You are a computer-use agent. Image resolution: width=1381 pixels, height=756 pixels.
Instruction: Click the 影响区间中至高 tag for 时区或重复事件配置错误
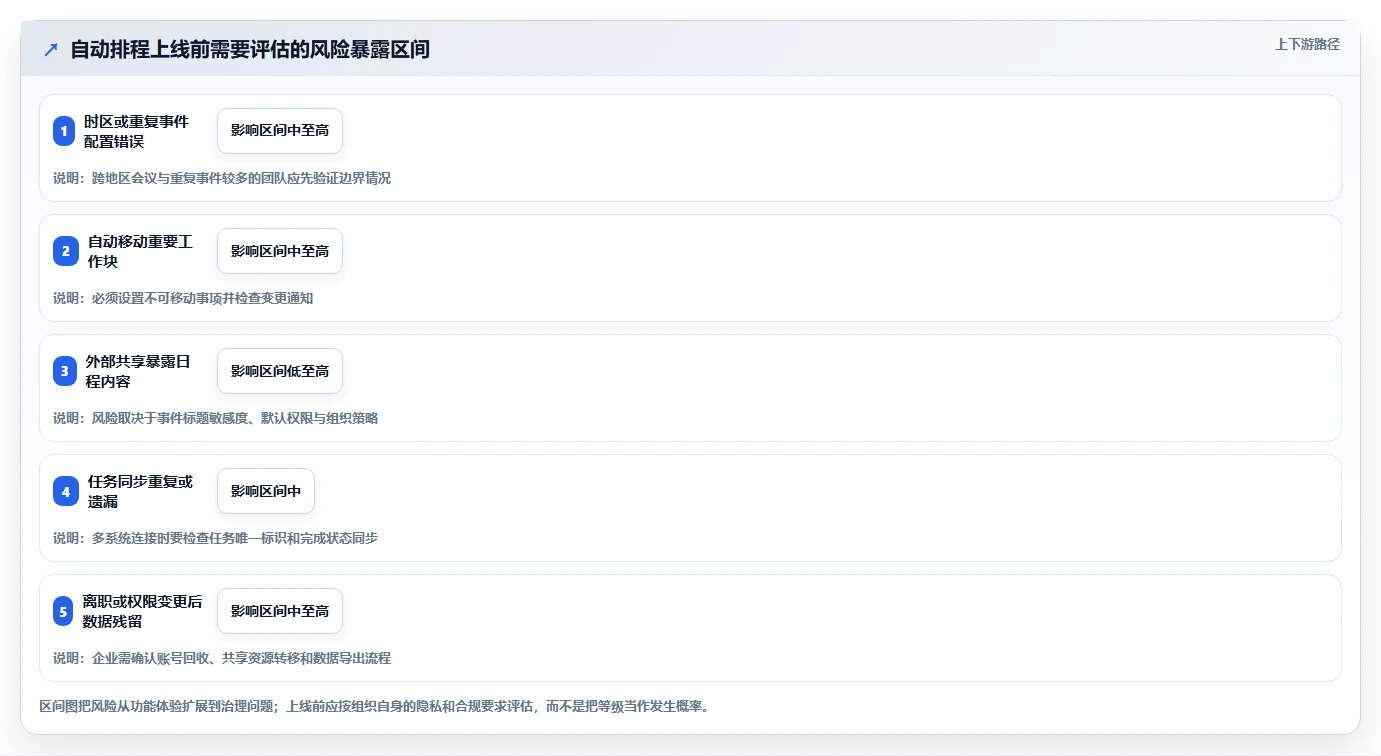pos(280,131)
